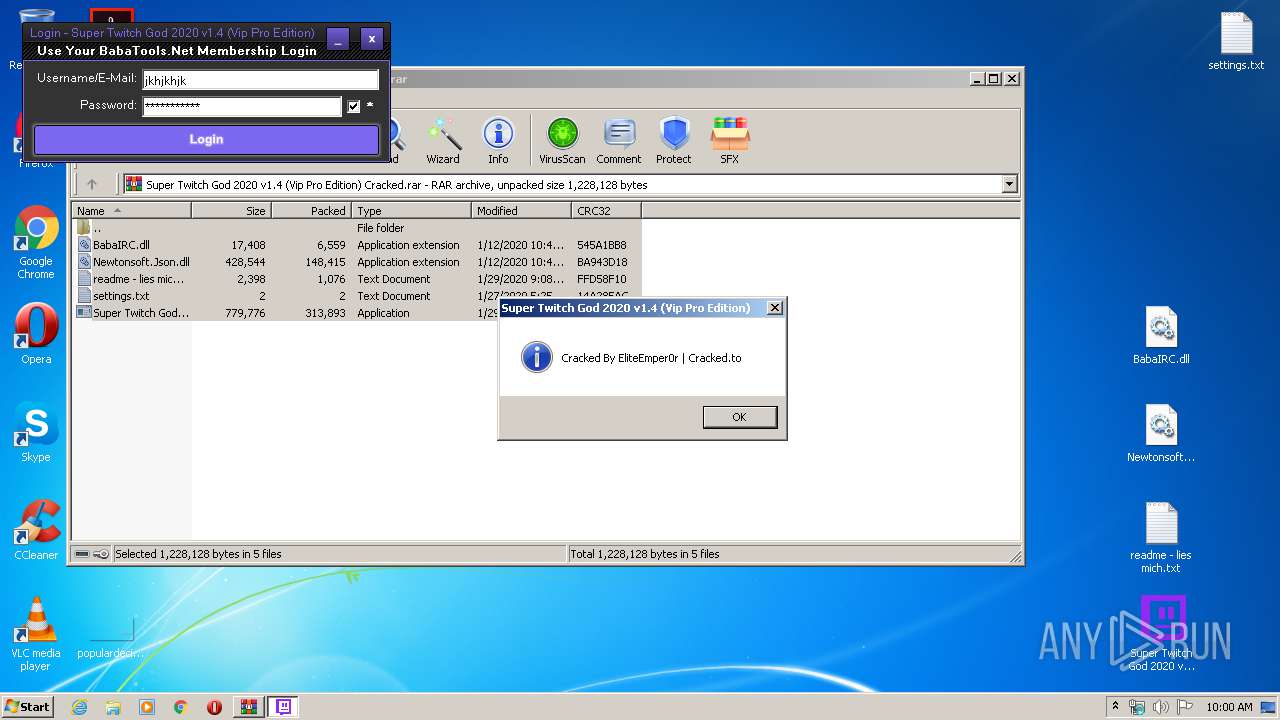Close the Super Twitch God login window
Screen dimensions: 1280x720
372,40
